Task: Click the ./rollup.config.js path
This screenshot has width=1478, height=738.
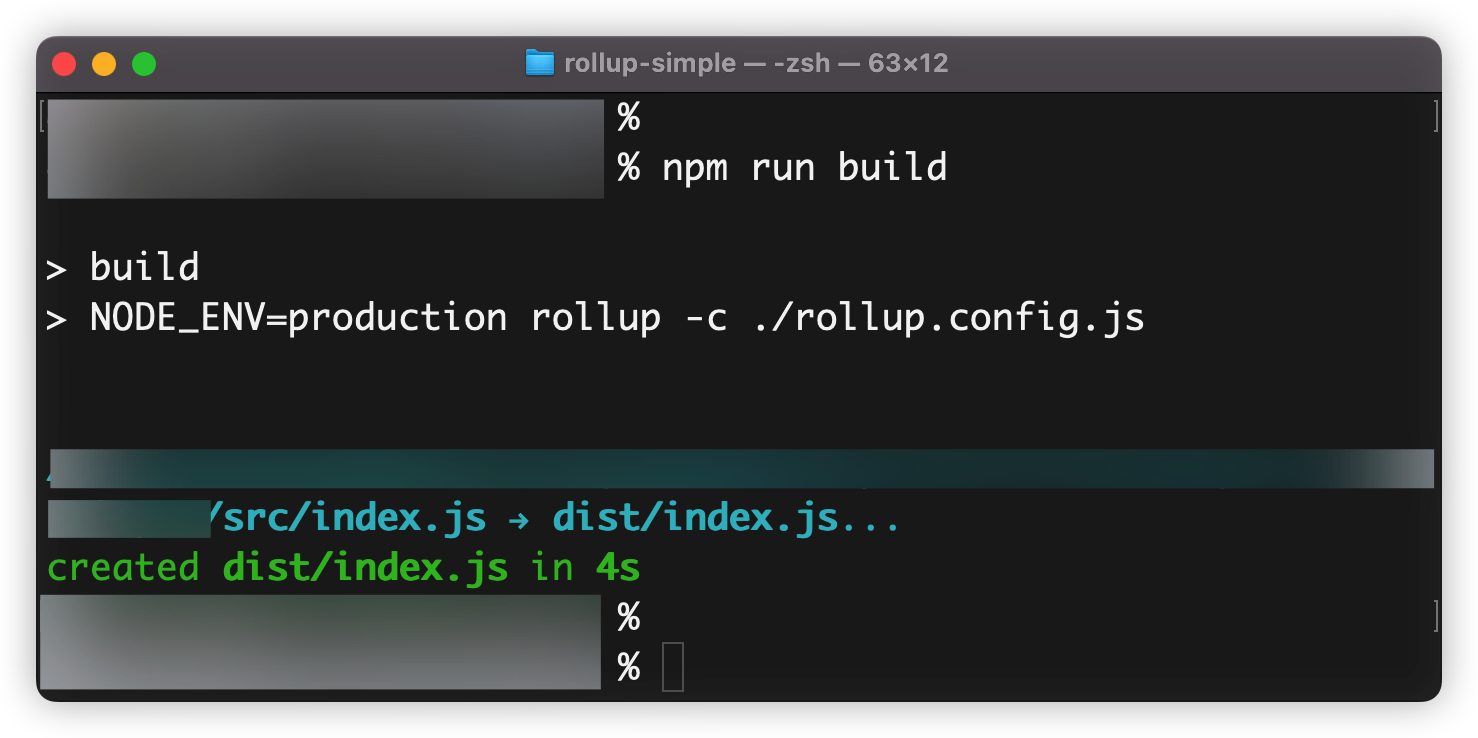Action: 948,318
